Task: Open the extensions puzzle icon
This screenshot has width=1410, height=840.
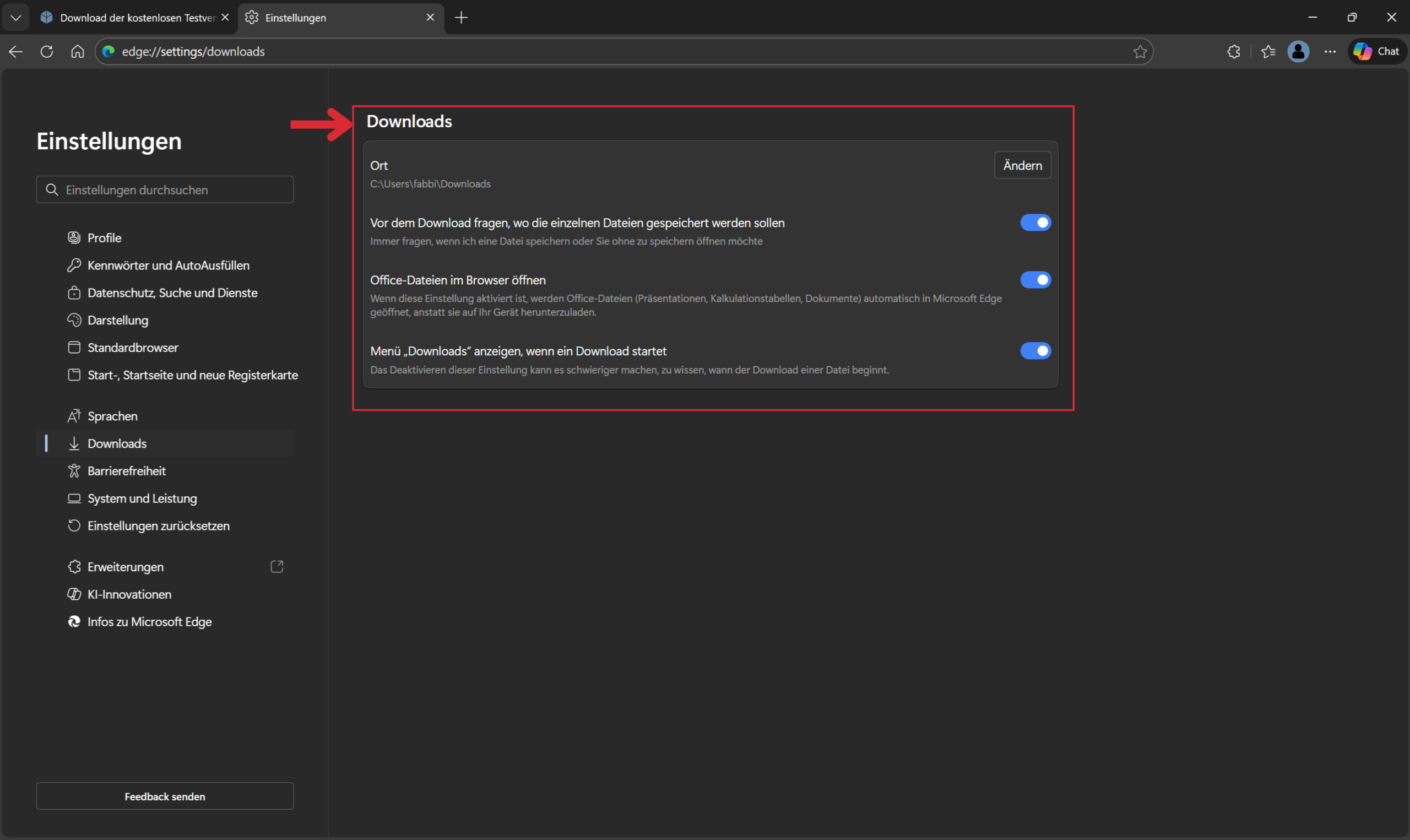Action: pos(1233,52)
